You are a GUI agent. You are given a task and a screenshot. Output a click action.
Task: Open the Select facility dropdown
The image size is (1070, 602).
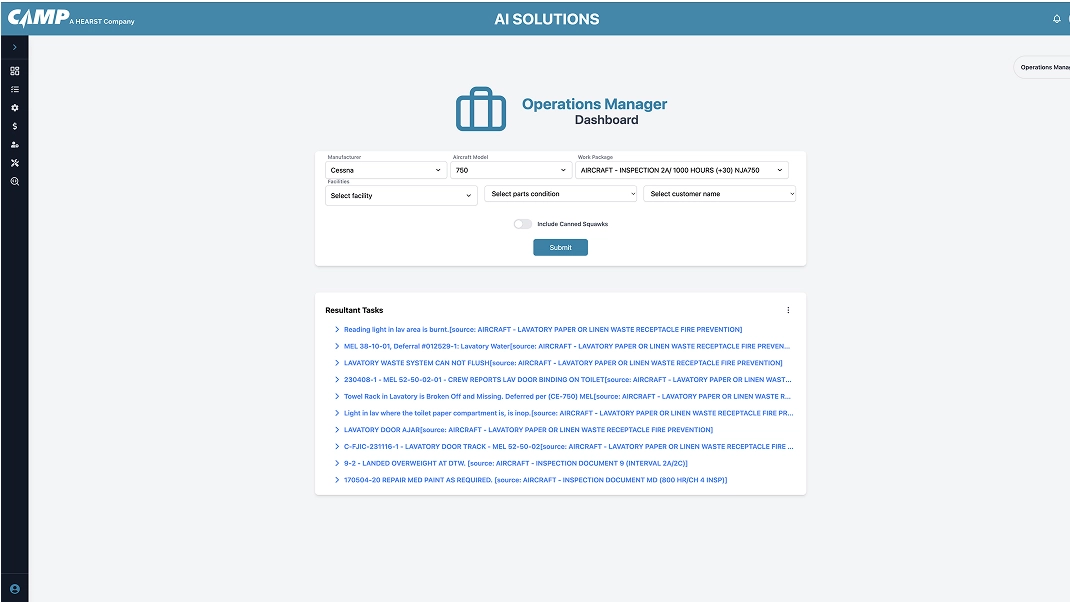click(x=401, y=195)
